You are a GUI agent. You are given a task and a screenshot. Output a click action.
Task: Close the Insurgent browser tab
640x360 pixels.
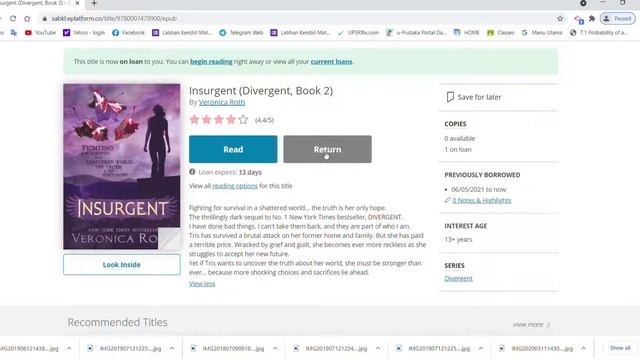pos(78,3)
